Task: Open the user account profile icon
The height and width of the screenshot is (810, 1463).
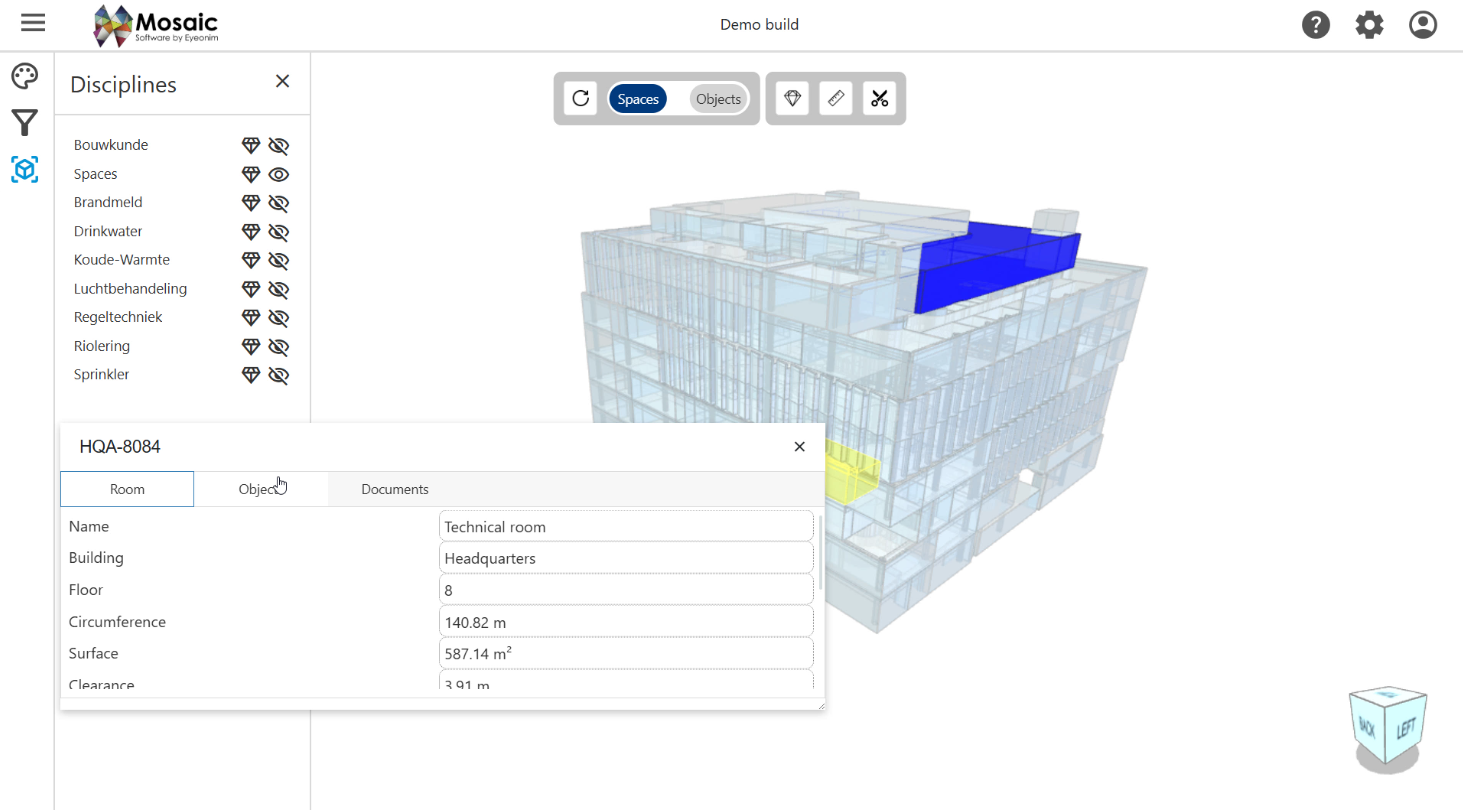Action: point(1423,25)
